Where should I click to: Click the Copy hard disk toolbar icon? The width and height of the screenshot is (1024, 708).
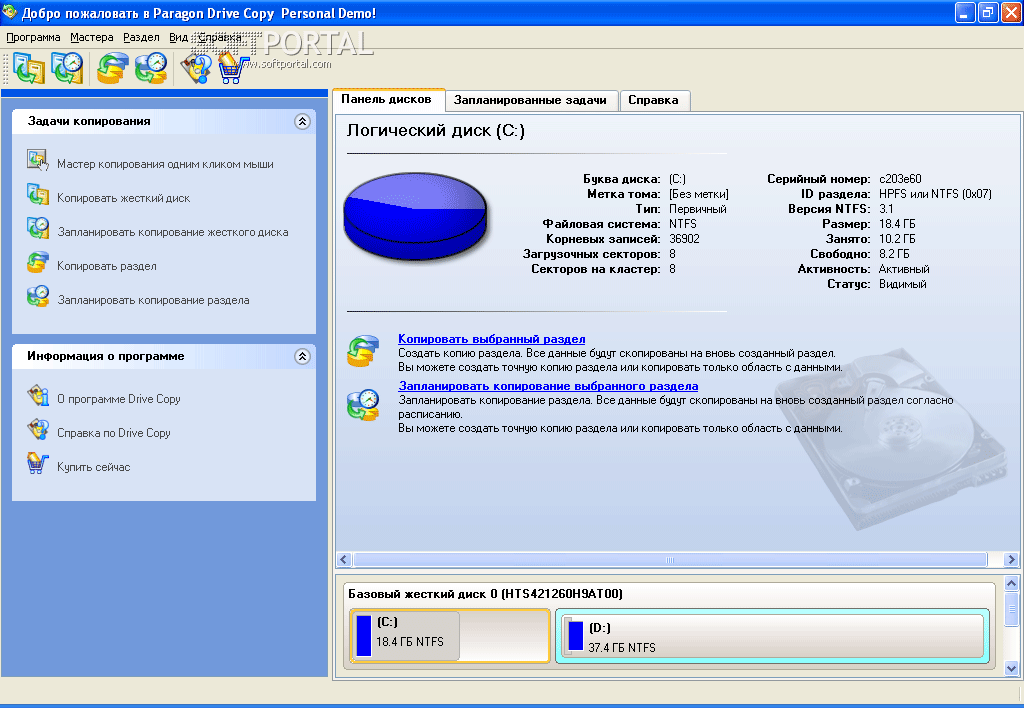pyautogui.click(x=28, y=68)
